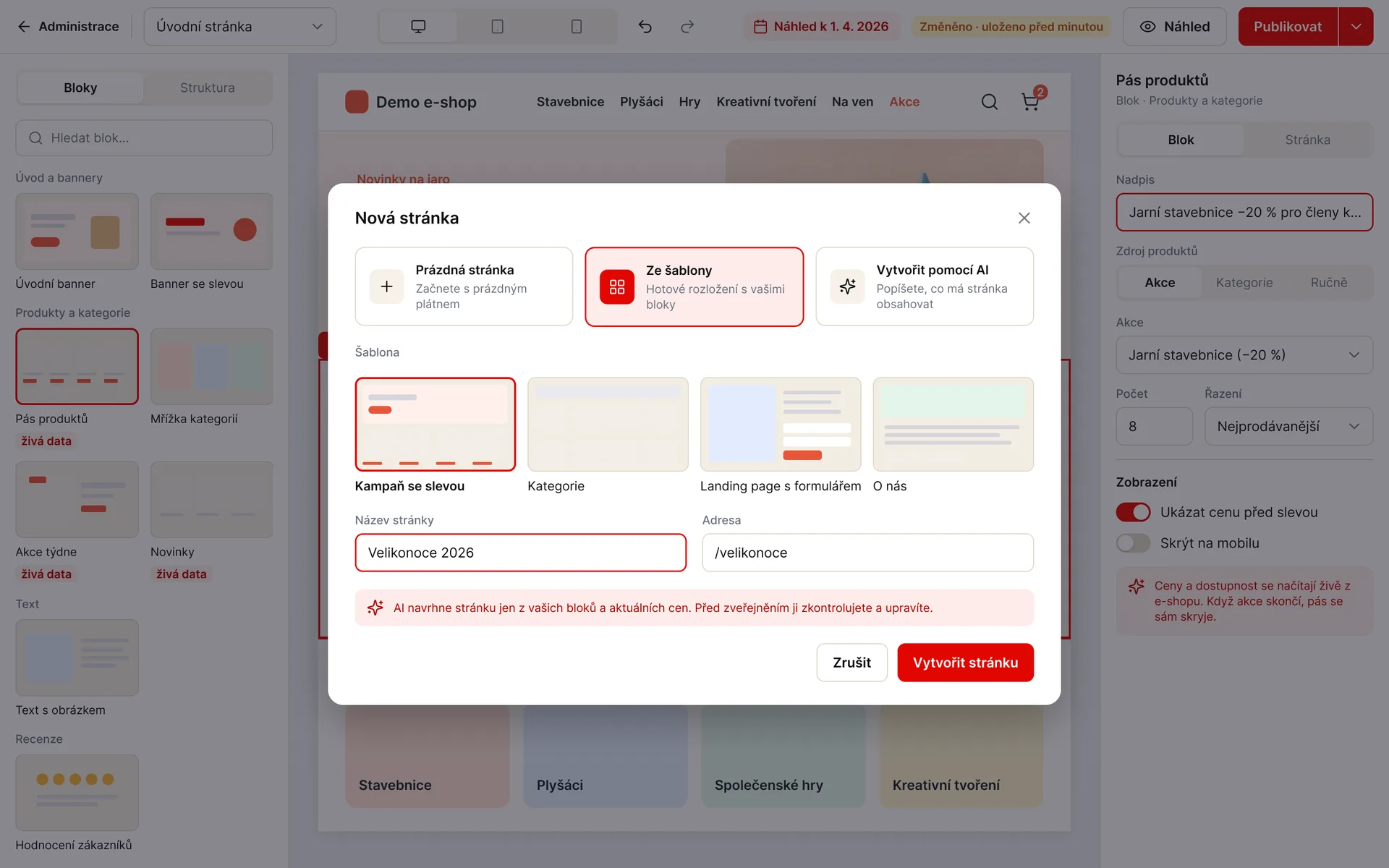
Task: Click the Zrušit button
Action: [x=851, y=663]
